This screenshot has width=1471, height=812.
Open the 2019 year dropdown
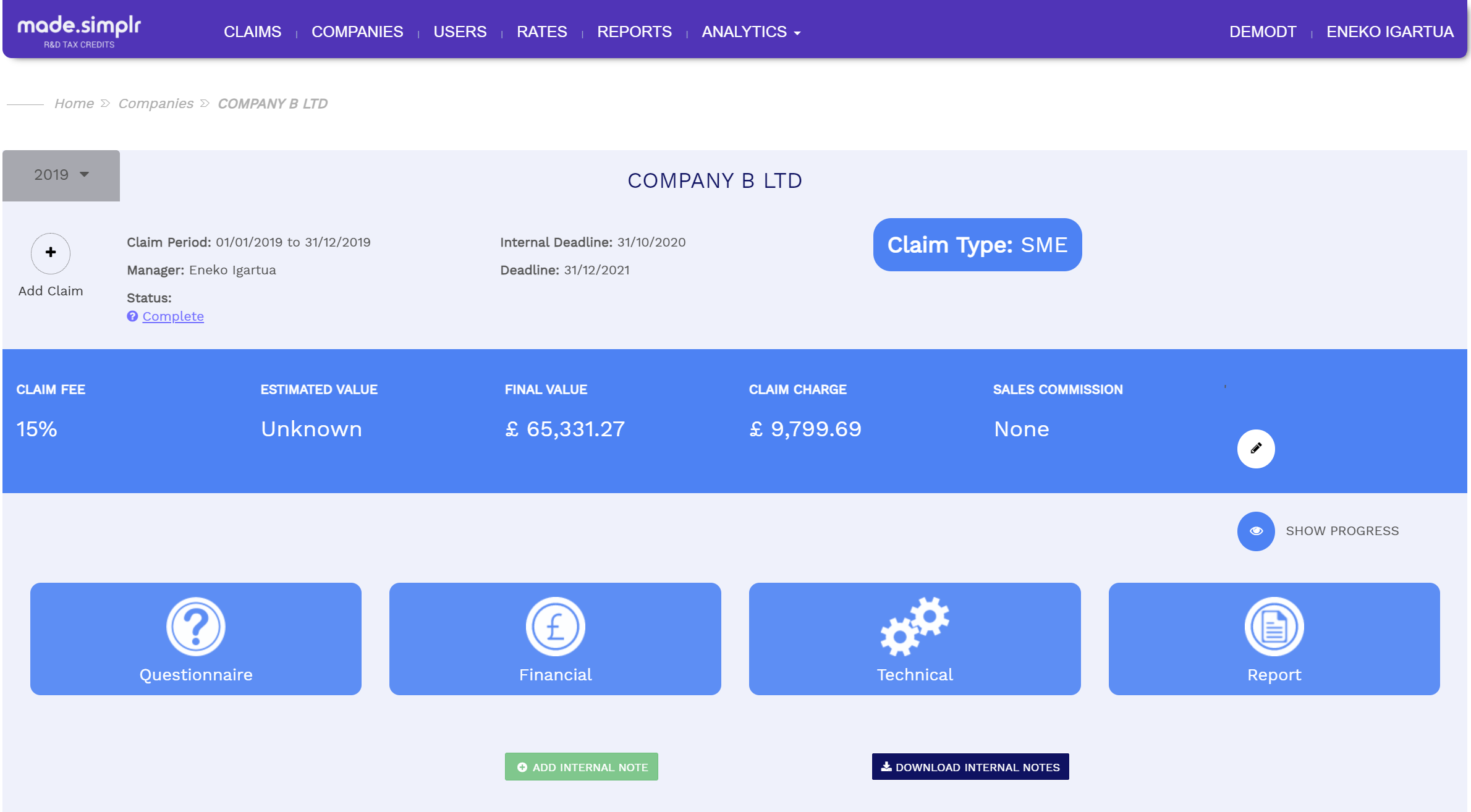(x=61, y=175)
